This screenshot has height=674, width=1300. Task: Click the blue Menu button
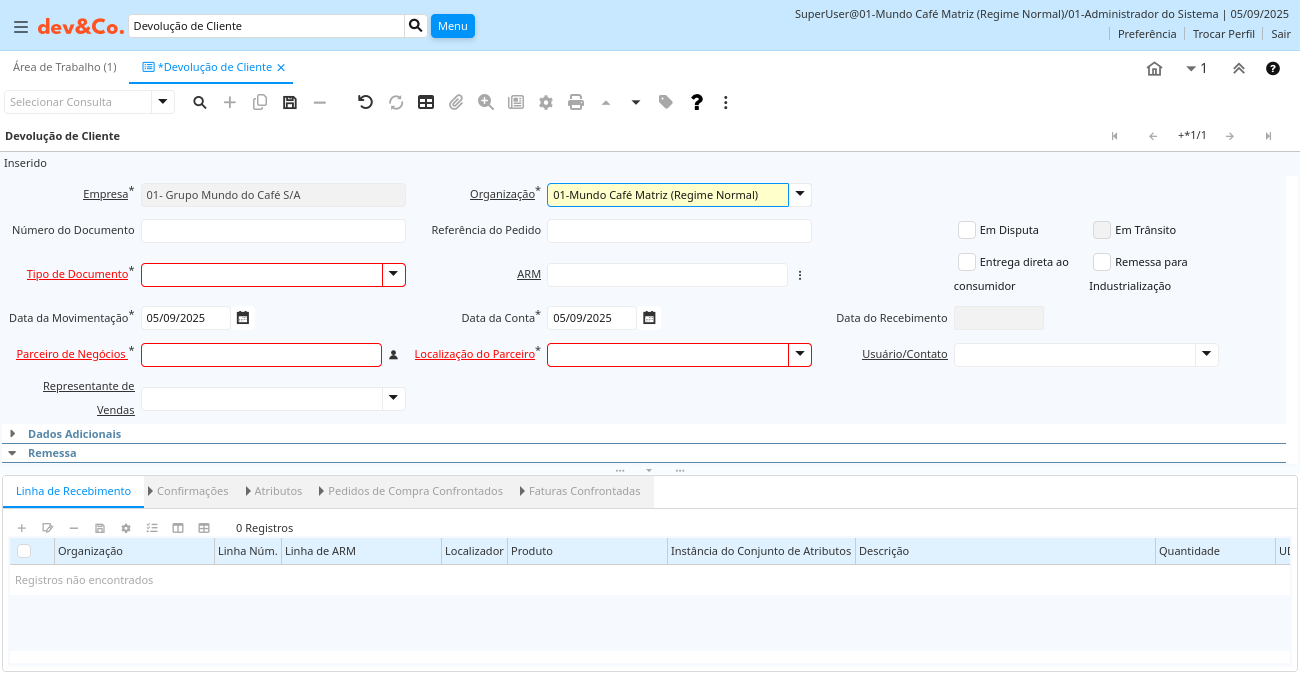(x=452, y=26)
